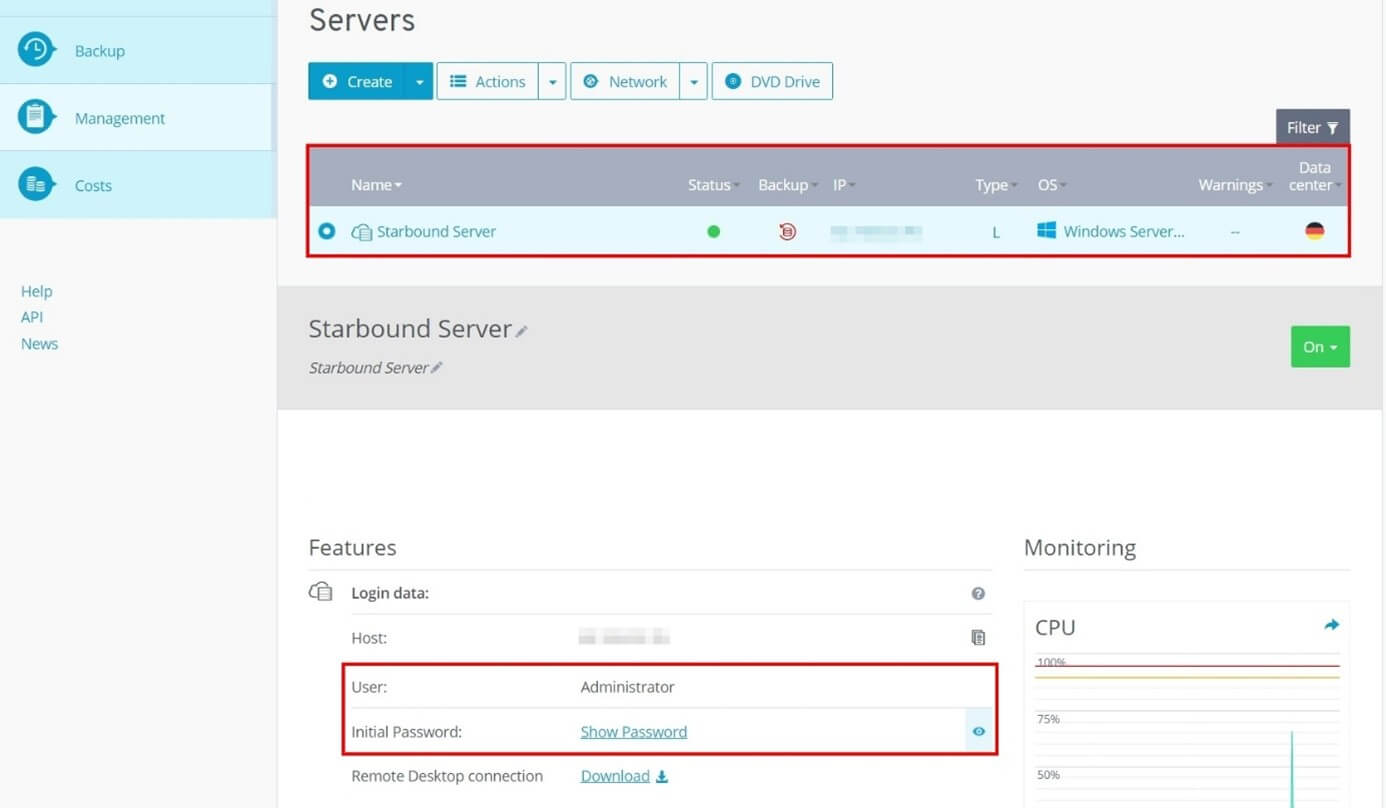Viewport: 1386px width, 808px height.
Task: Click the Costs coins icon in sidebar
Action: pos(36,184)
